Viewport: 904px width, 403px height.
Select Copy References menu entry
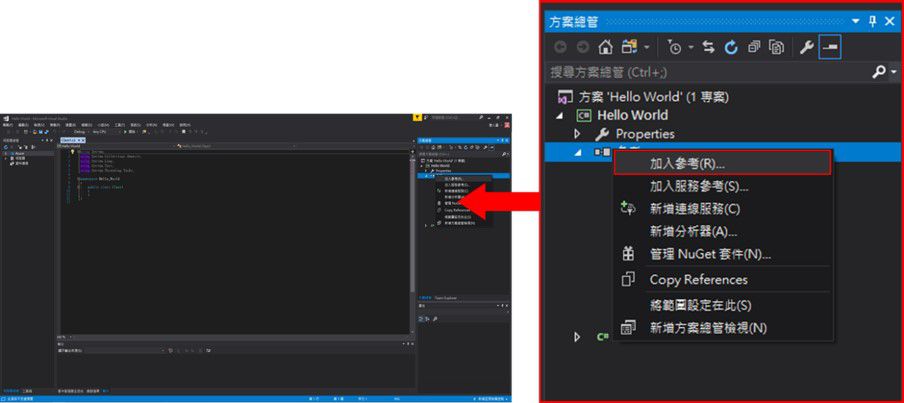pos(721,280)
